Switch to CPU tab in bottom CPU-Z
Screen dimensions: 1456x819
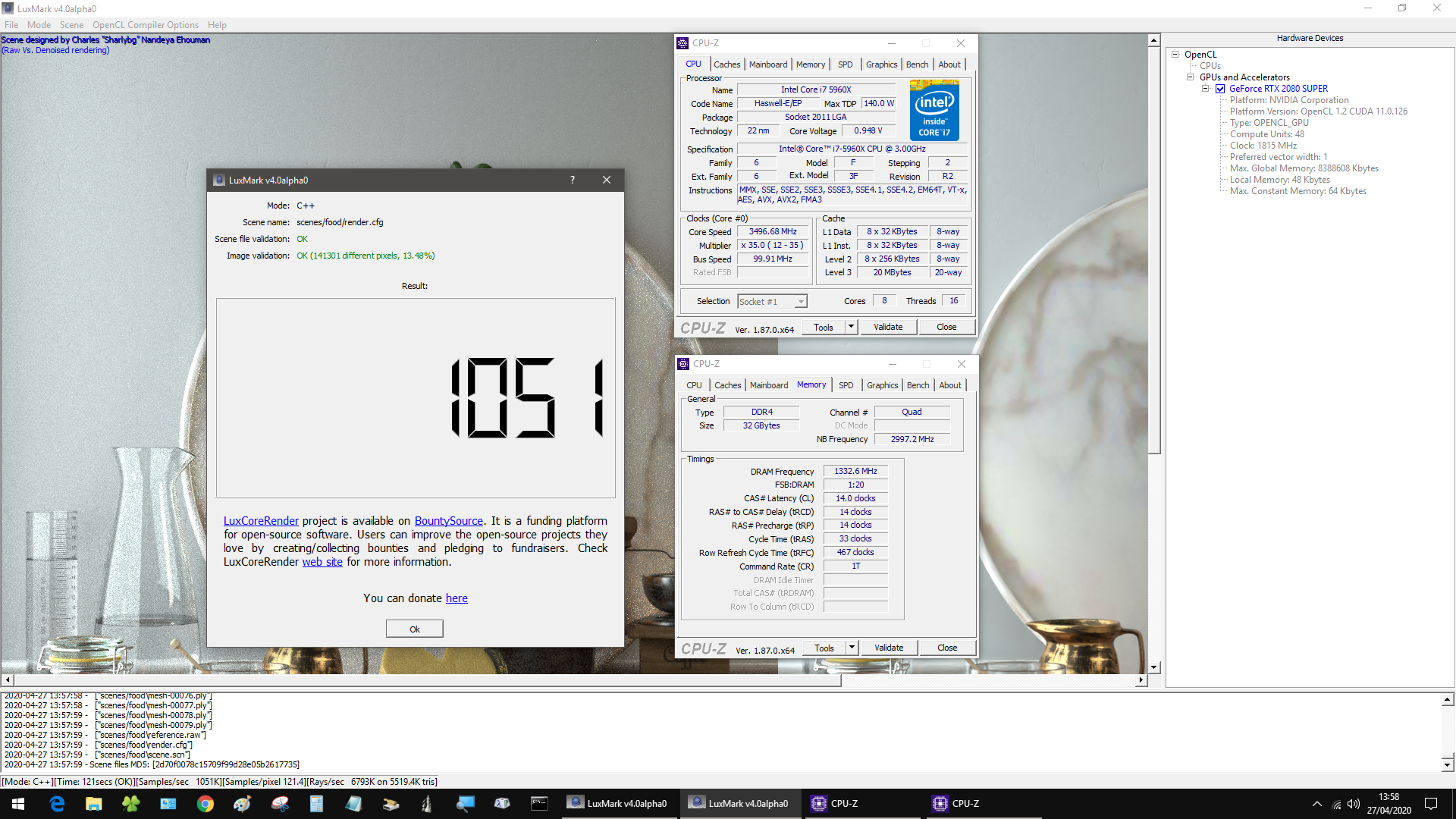point(695,385)
